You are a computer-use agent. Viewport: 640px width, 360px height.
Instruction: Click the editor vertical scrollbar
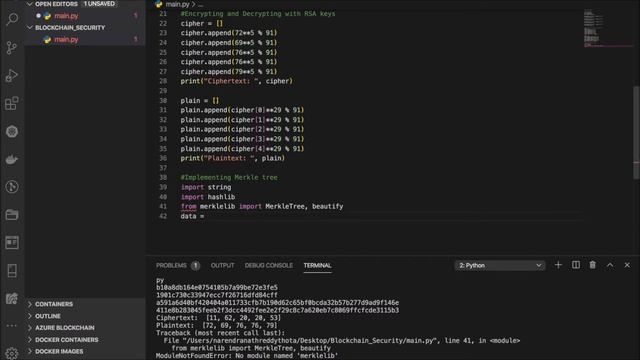(636, 133)
